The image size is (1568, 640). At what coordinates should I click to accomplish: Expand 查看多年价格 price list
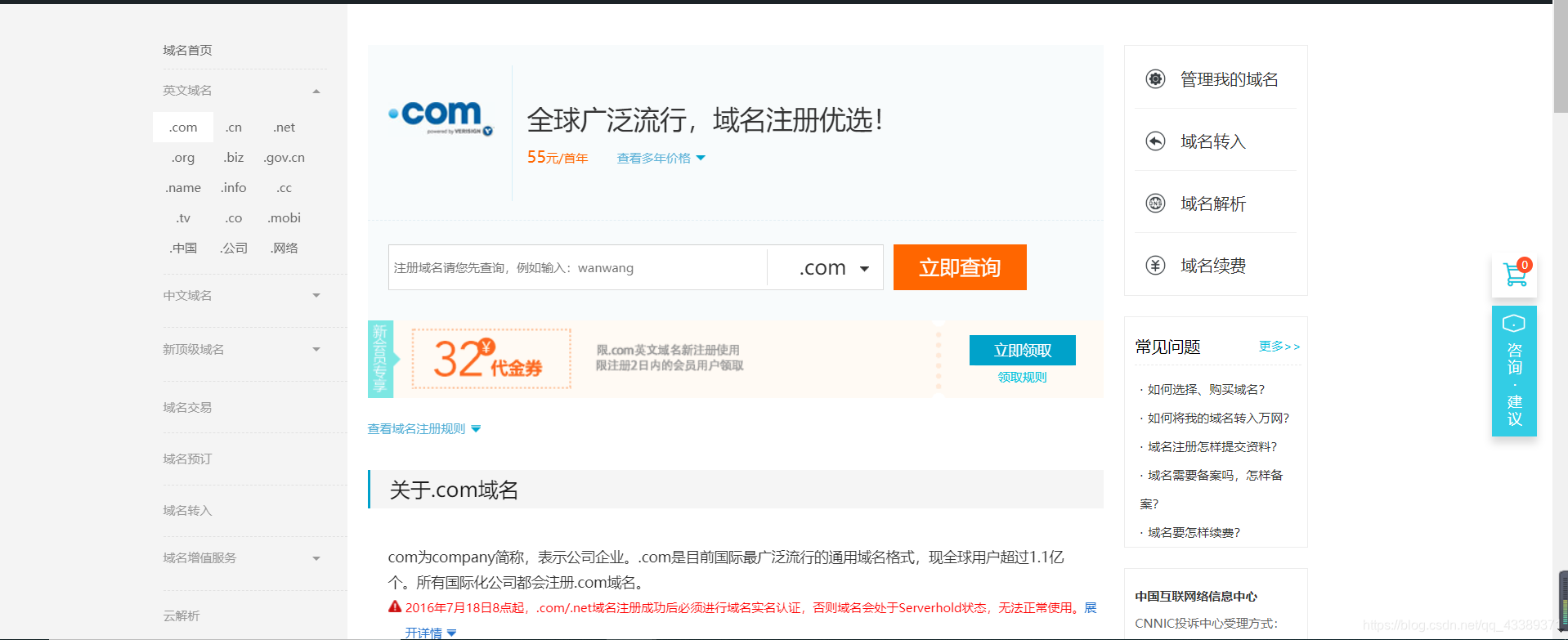[x=661, y=159]
